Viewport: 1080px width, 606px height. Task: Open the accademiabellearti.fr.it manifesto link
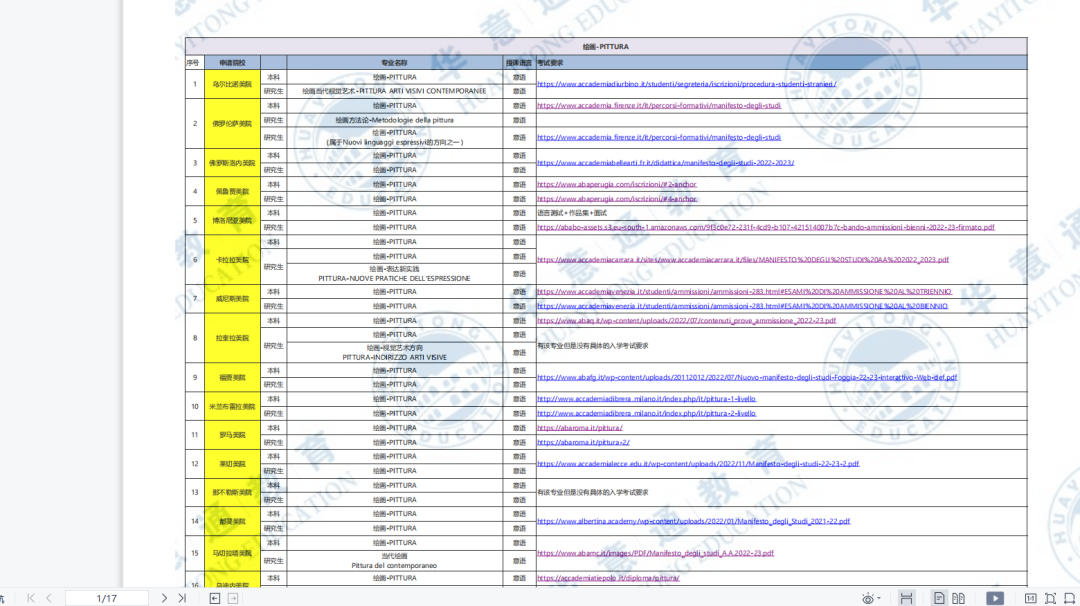click(665, 163)
